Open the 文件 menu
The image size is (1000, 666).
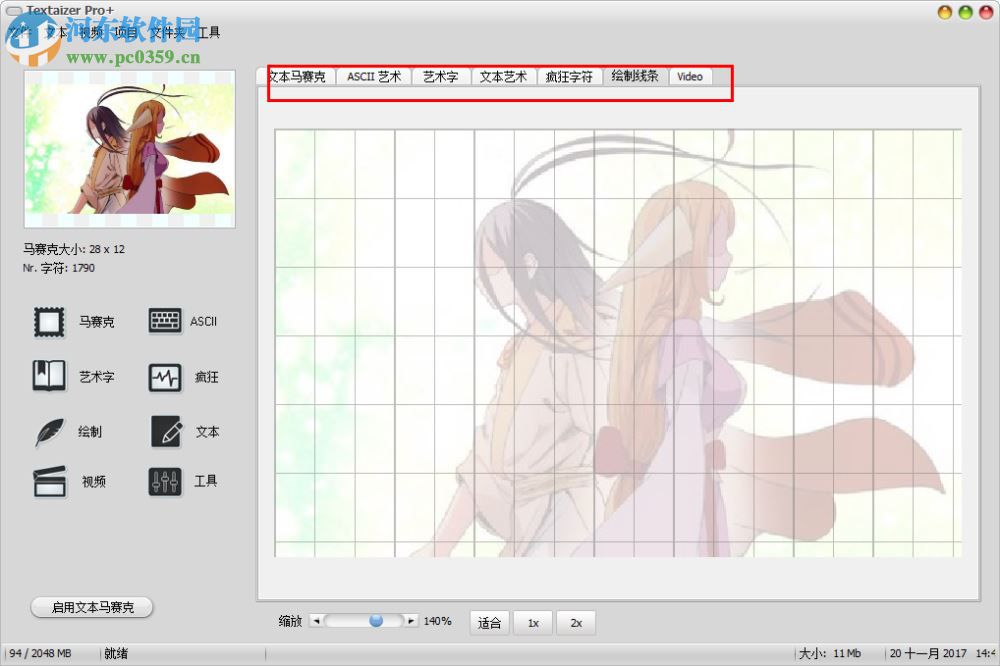pyautogui.click(x=16, y=32)
